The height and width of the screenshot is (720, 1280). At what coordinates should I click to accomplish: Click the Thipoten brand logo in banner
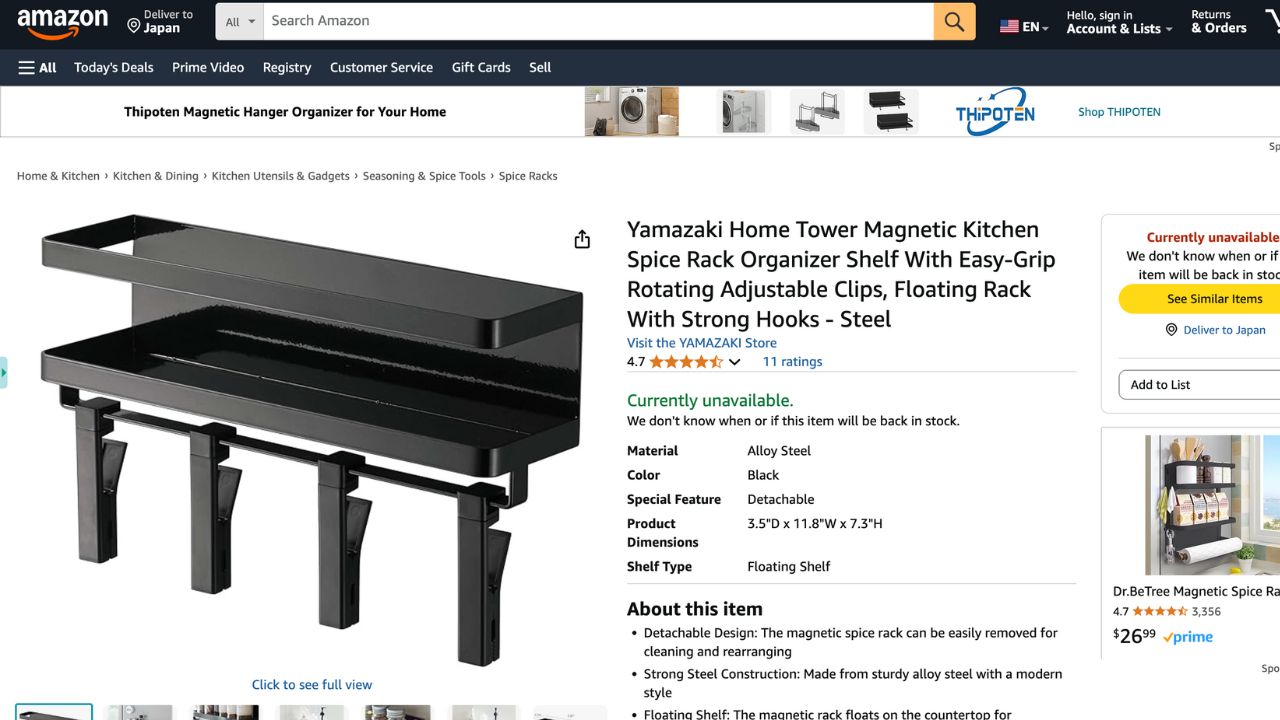[995, 112]
